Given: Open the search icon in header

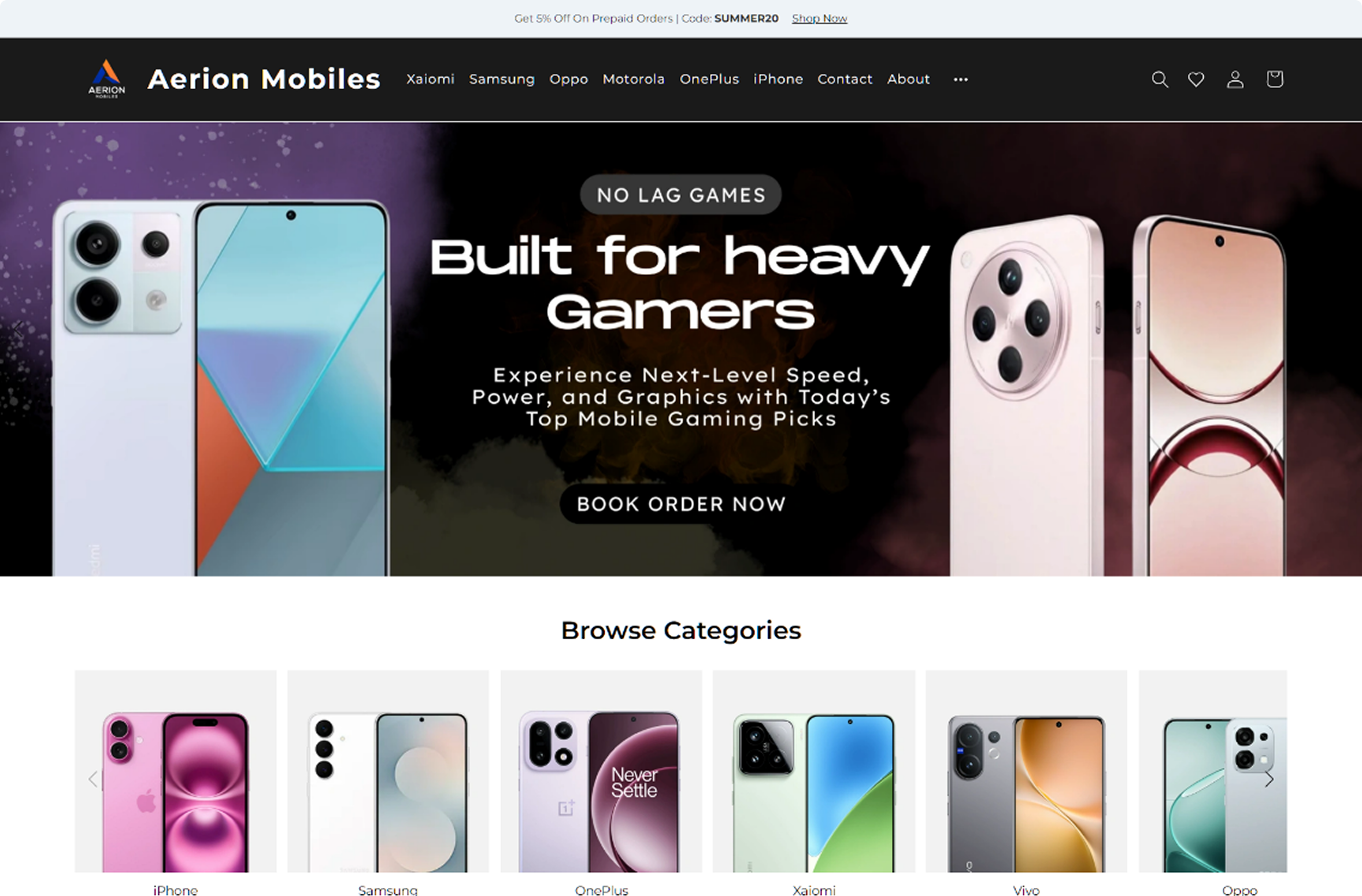Looking at the screenshot, I should click(x=1160, y=79).
